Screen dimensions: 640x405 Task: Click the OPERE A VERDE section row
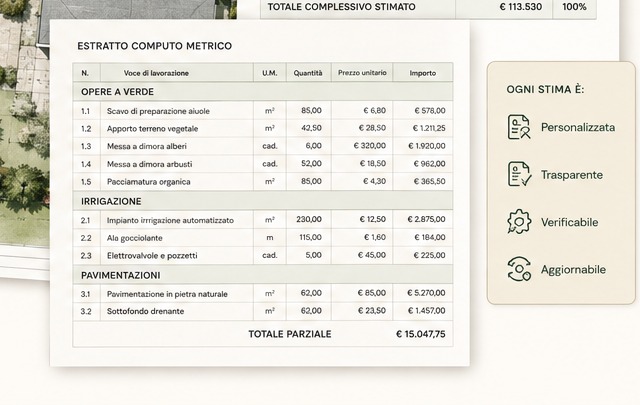263,92
